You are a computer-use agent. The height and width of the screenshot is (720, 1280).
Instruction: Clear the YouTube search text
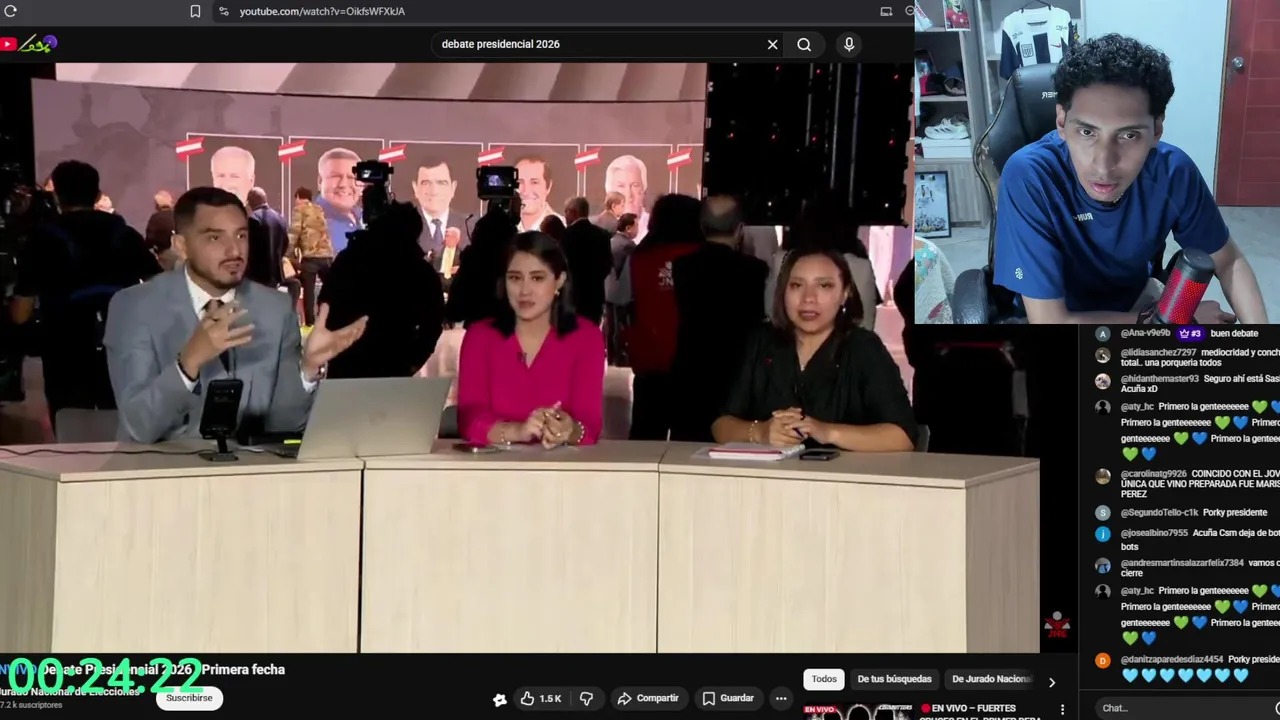coord(772,44)
